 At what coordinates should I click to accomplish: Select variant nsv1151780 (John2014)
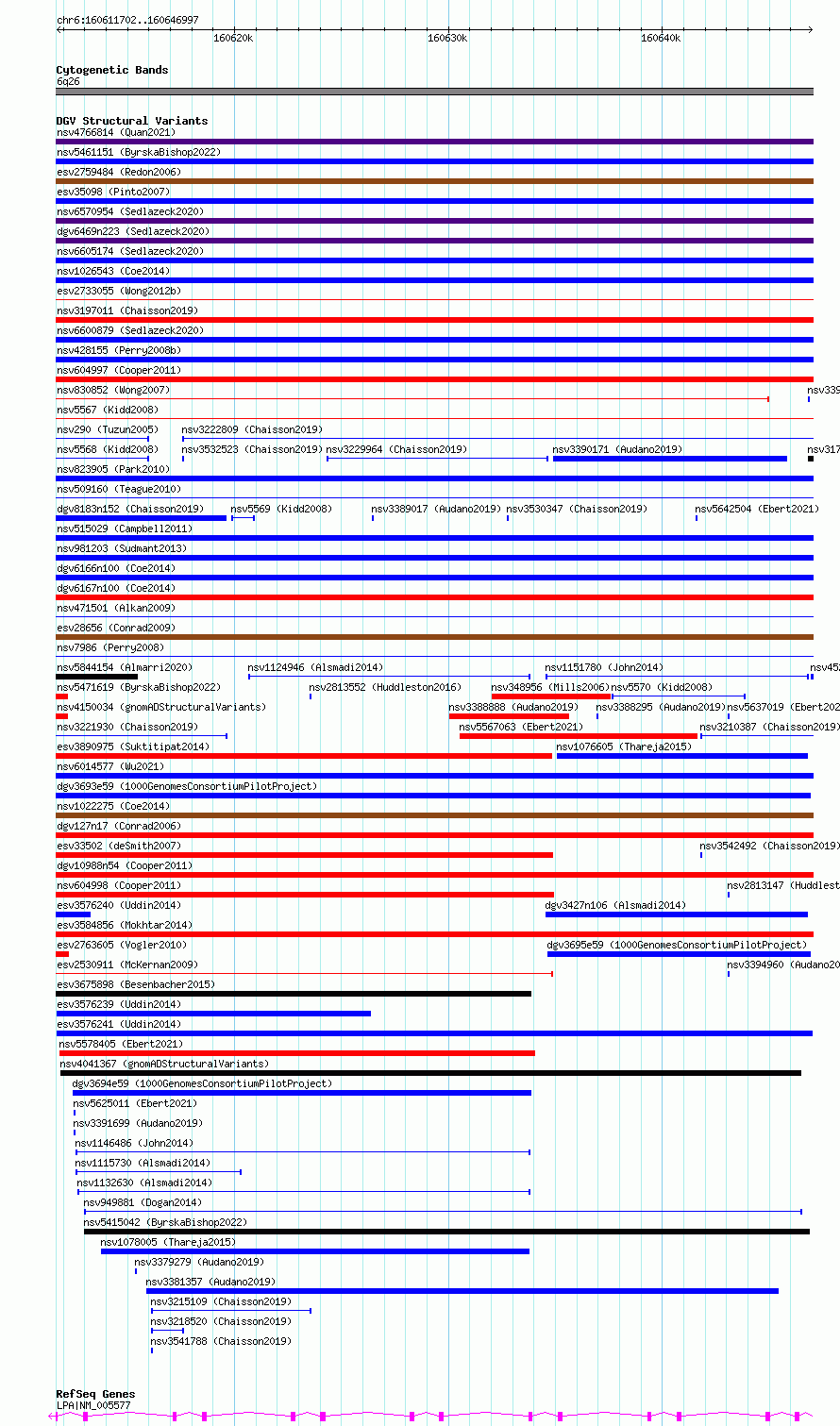point(604,667)
